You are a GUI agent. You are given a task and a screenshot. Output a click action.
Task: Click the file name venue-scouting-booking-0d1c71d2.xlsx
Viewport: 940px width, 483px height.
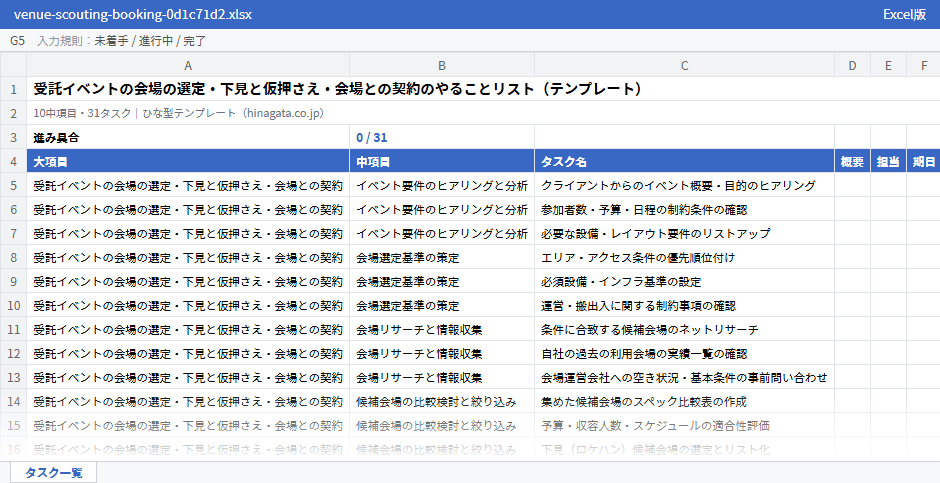tap(132, 14)
